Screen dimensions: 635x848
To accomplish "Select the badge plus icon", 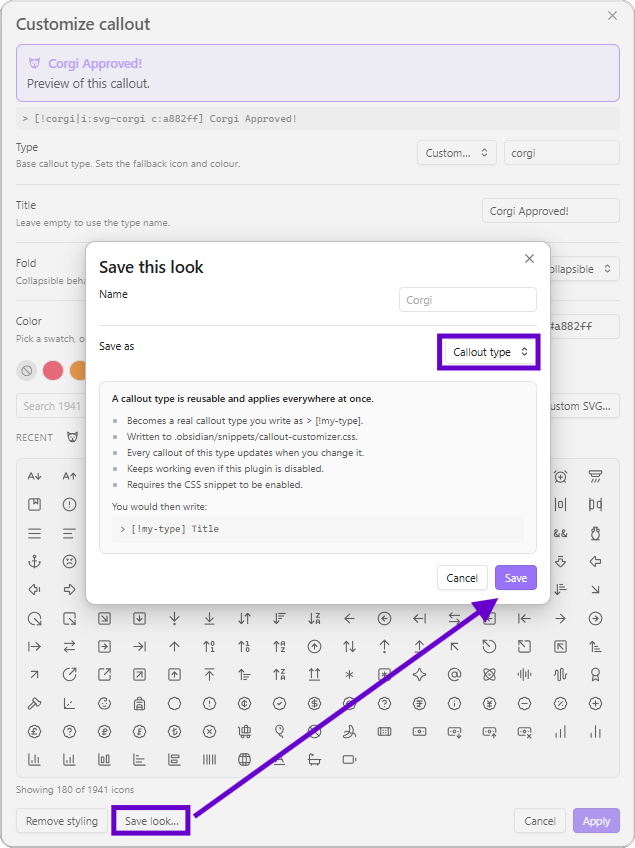I will (x=595, y=703).
